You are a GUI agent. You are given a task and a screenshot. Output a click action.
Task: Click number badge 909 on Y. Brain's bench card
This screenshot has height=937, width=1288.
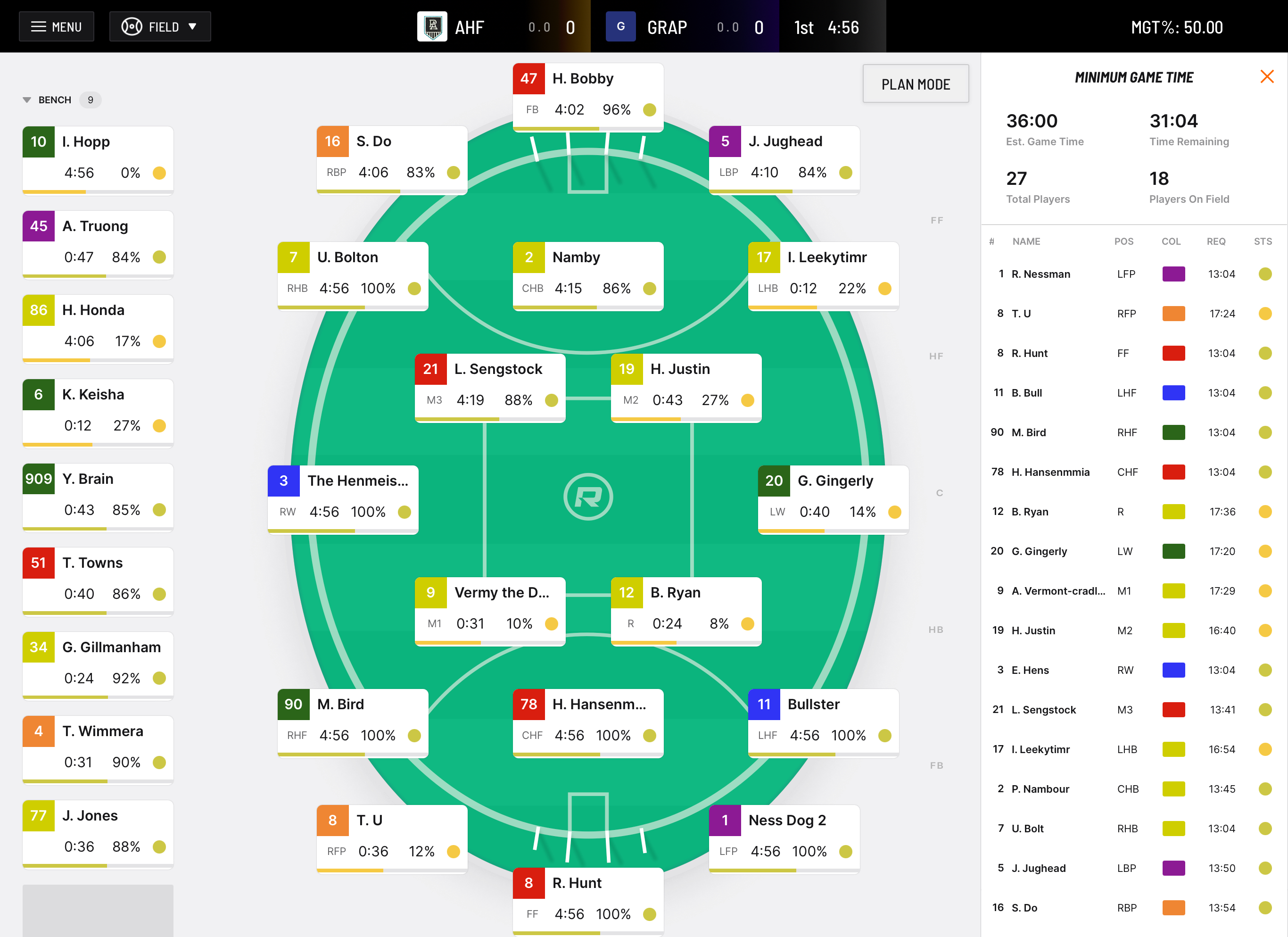38,479
